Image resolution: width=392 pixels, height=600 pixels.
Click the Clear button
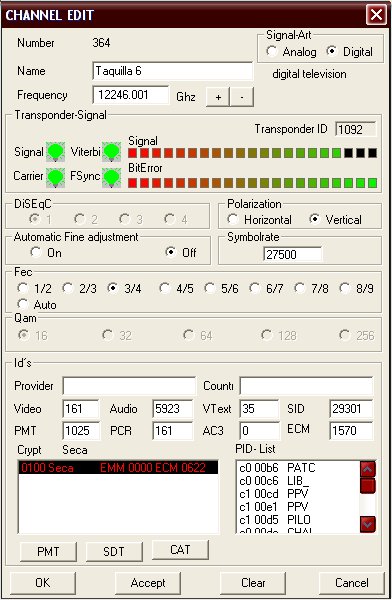tap(253, 583)
